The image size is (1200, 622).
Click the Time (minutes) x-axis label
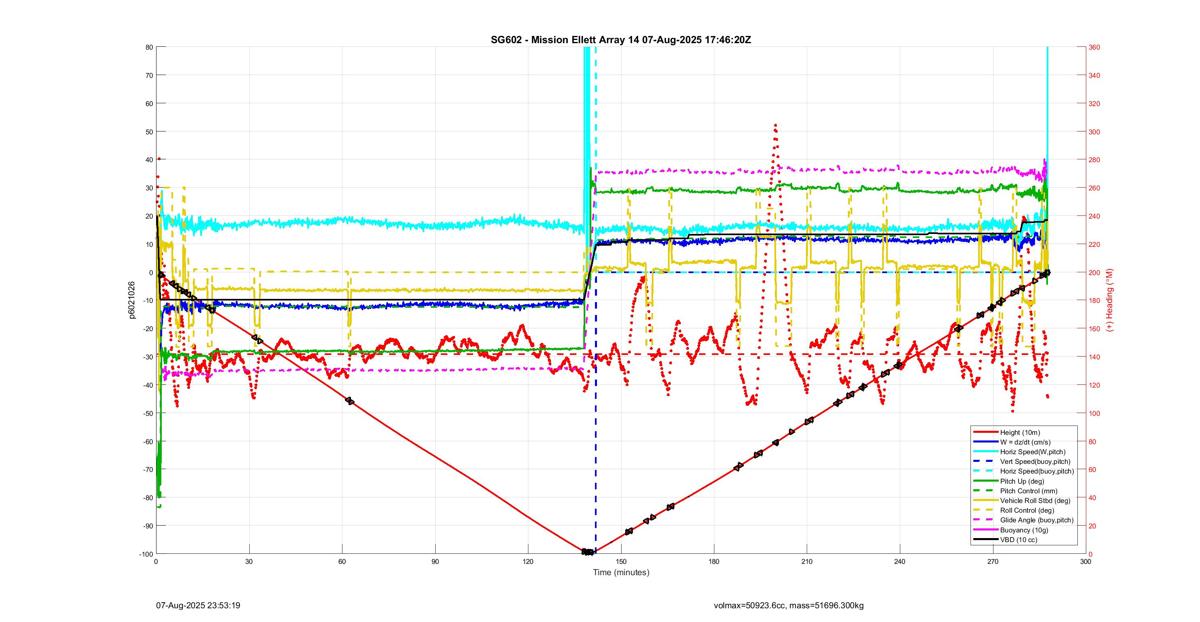[621, 572]
